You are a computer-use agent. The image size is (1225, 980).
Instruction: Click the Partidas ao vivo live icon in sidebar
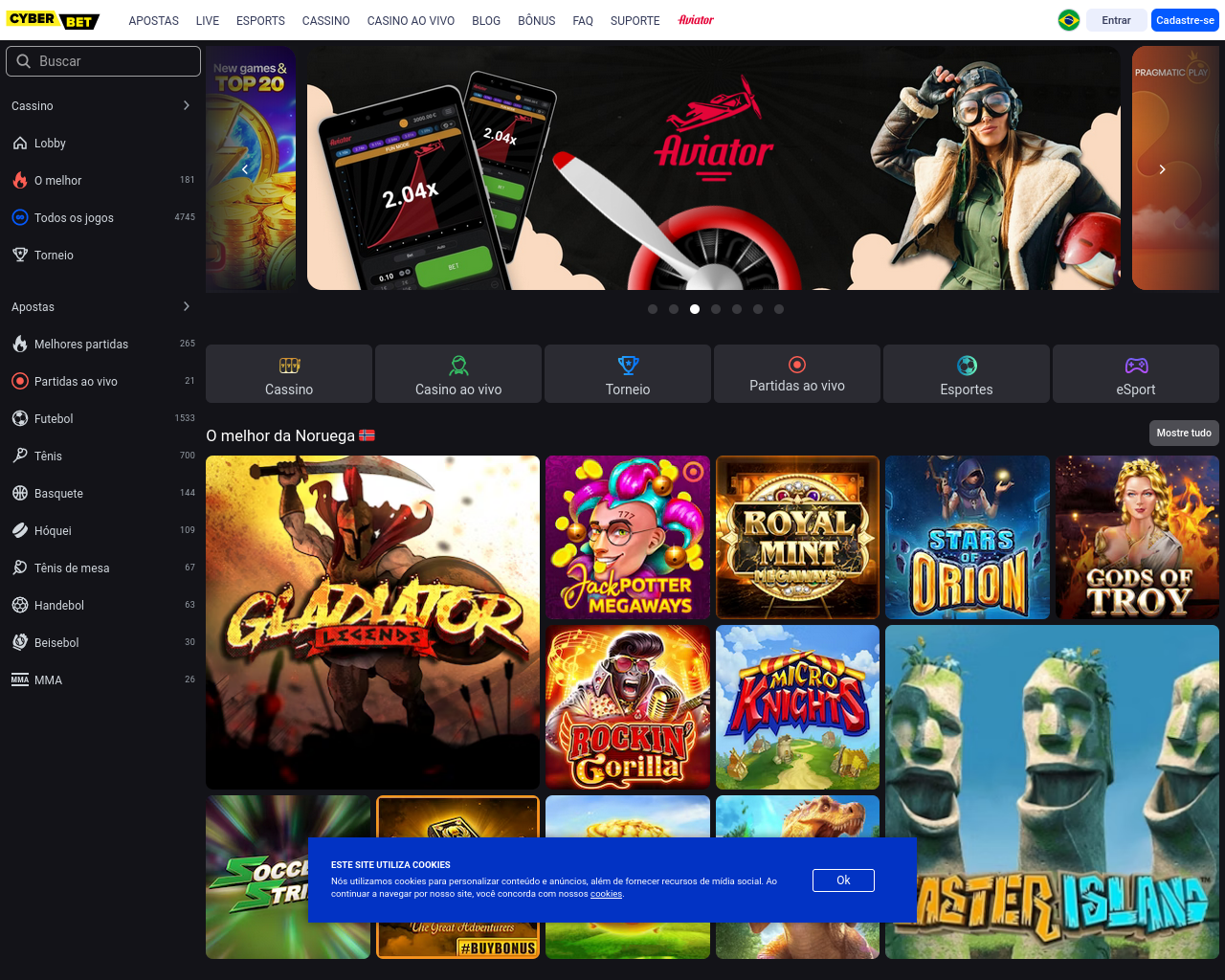pyautogui.click(x=20, y=382)
